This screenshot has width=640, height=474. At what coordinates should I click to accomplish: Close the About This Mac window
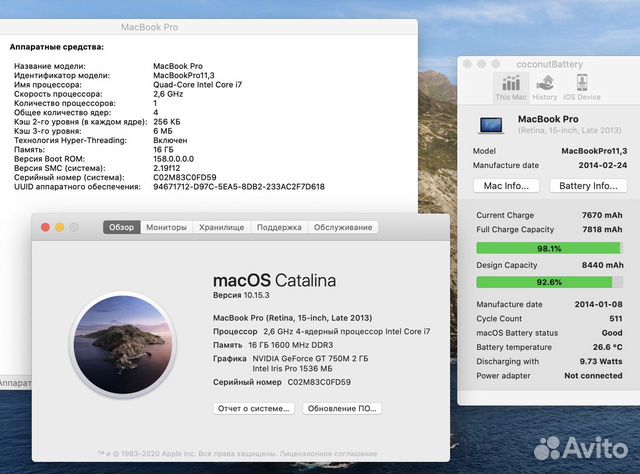pyautogui.click(x=46, y=227)
